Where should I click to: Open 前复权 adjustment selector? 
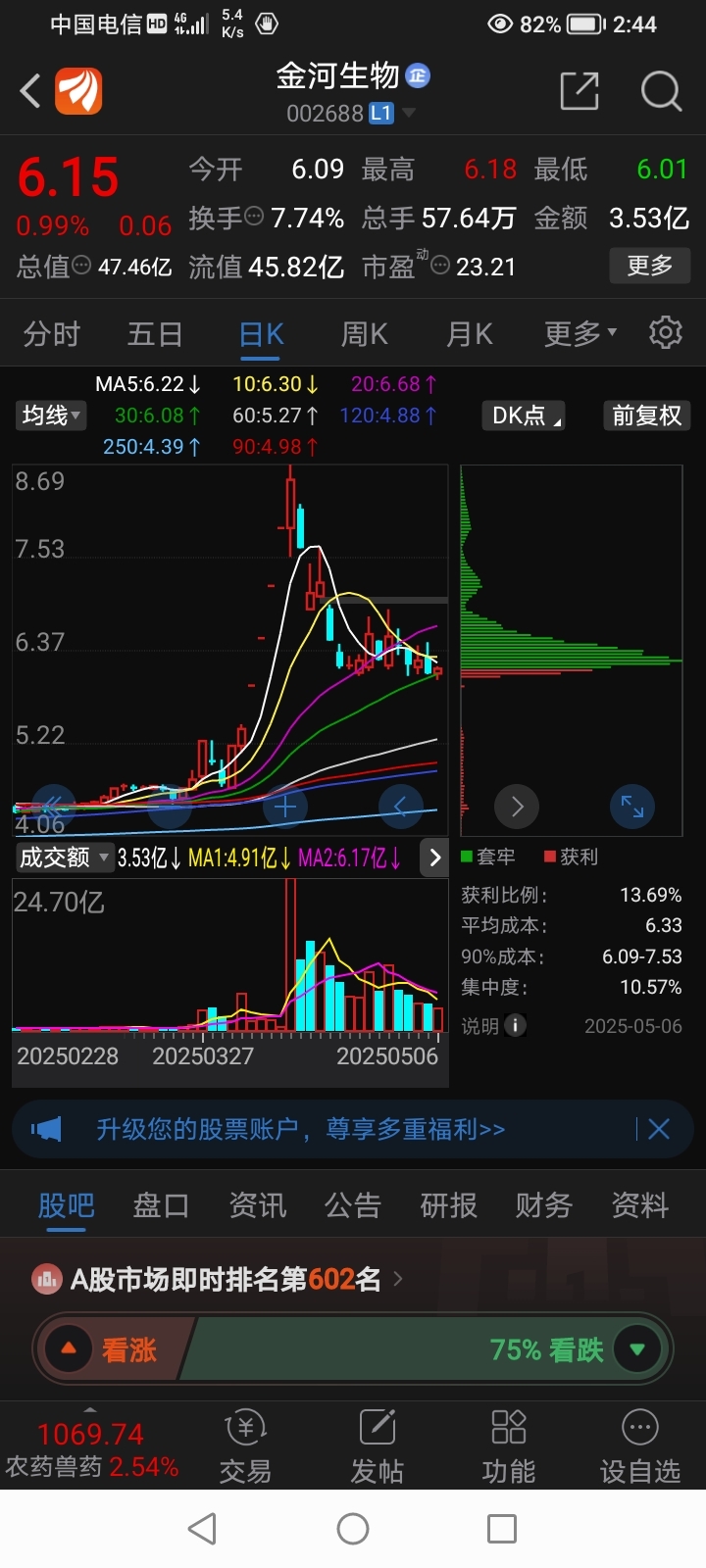[x=646, y=416]
